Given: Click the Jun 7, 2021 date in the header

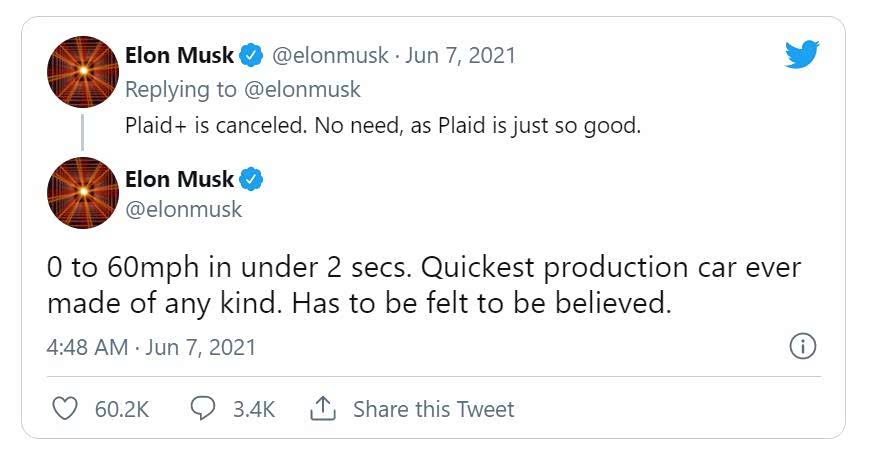Looking at the screenshot, I should tap(461, 56).
